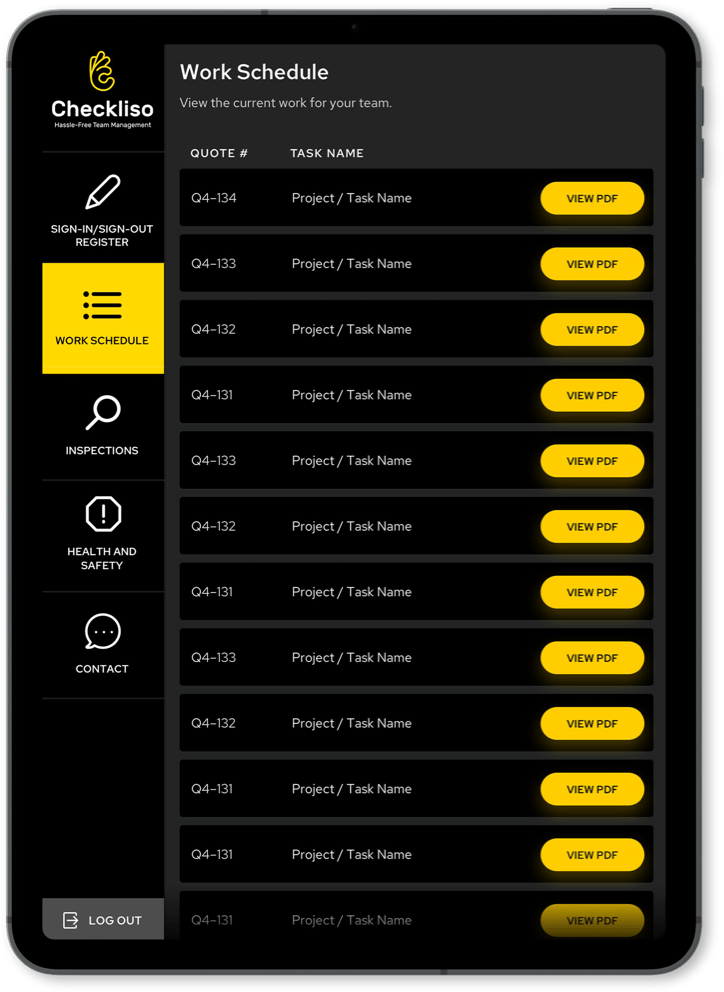Click the QUOTE # column header
Viewport: 724px width, 992px height.
tap(219, 153)
